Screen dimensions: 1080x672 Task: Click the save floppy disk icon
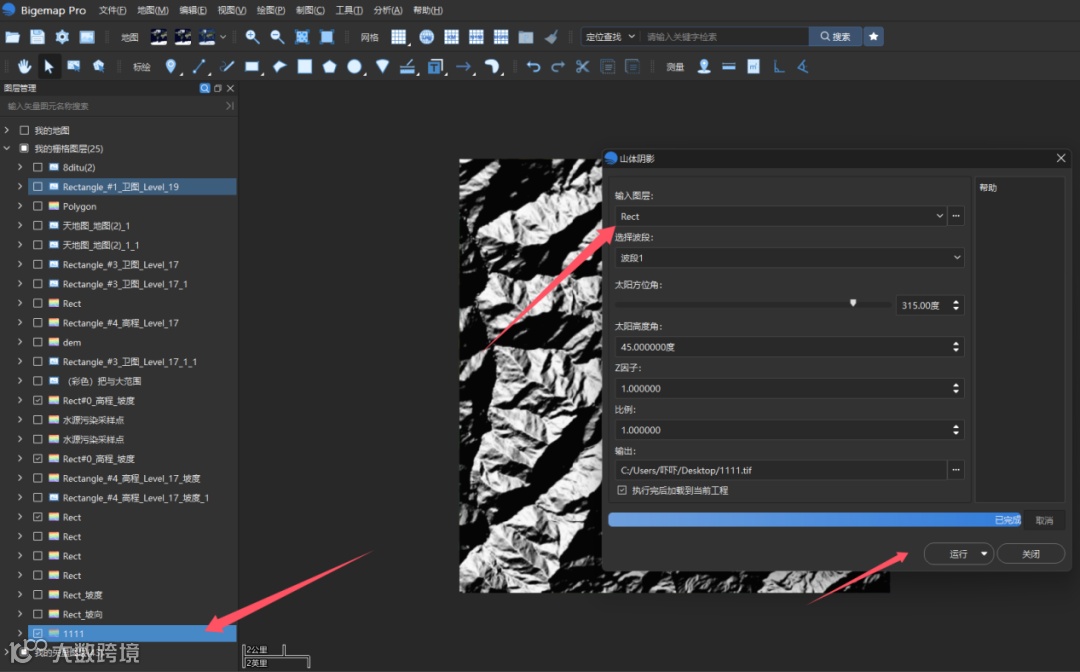click(37, 37)
